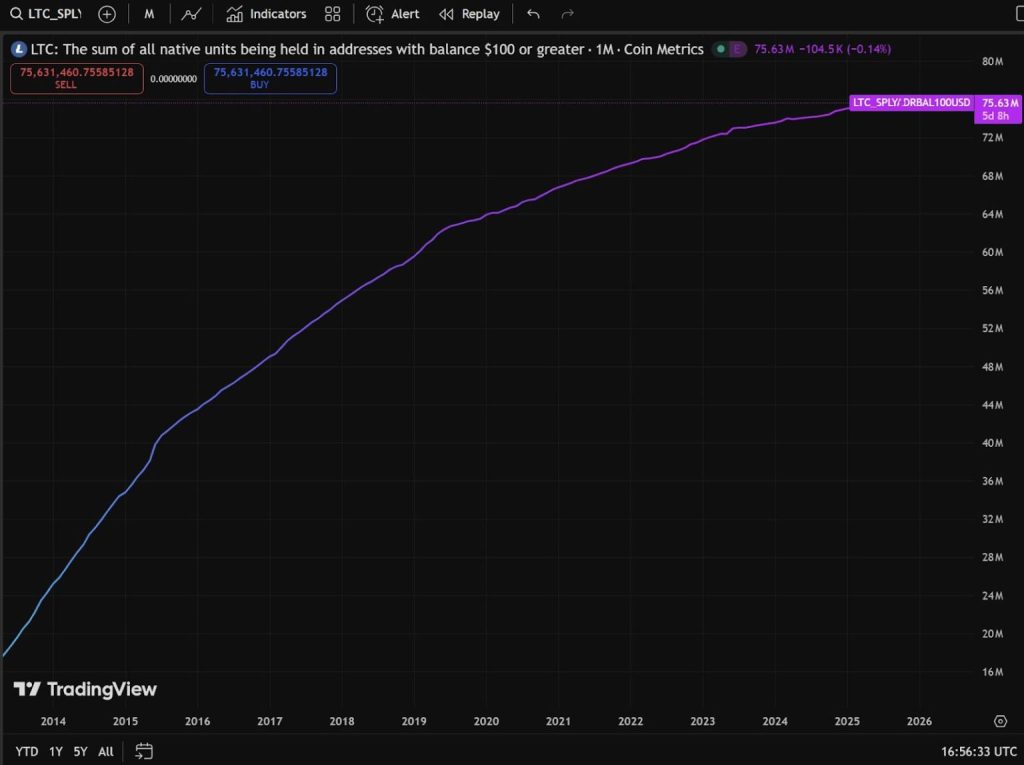
Task: Toggle the E source flag beside the series value
Action: pos(739,48)
